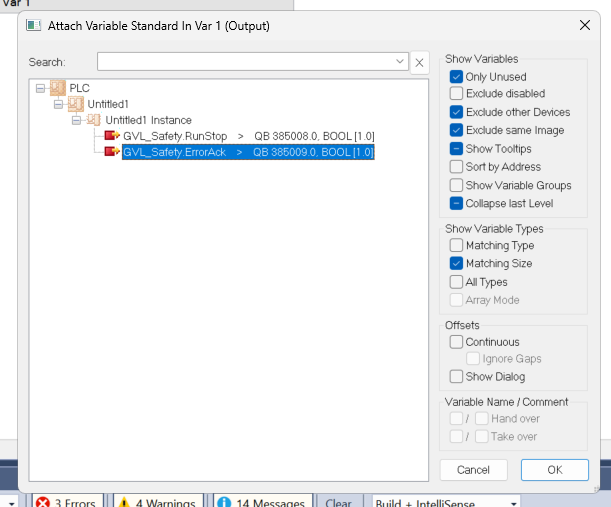This screenshot has width=611, height=507.
Task: Click the Search input field
Action: click(253, 62)
